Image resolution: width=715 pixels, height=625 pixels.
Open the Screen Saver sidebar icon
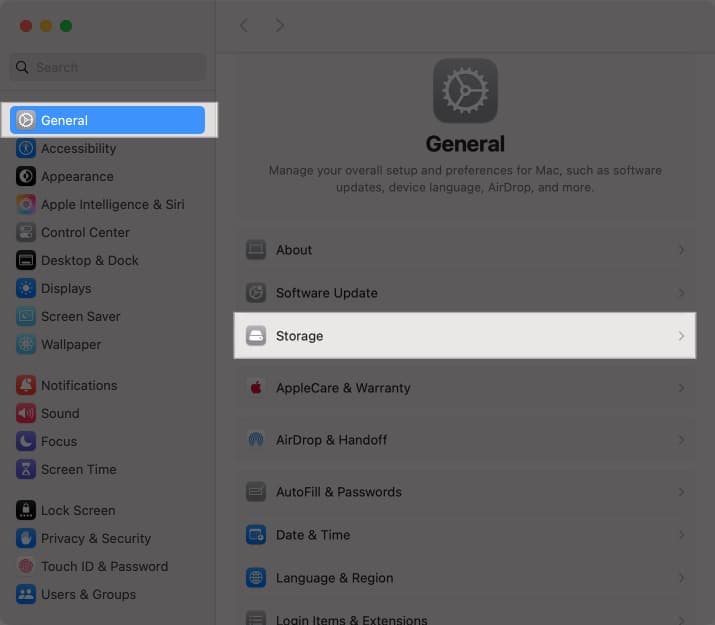click(x=26, y=316)
